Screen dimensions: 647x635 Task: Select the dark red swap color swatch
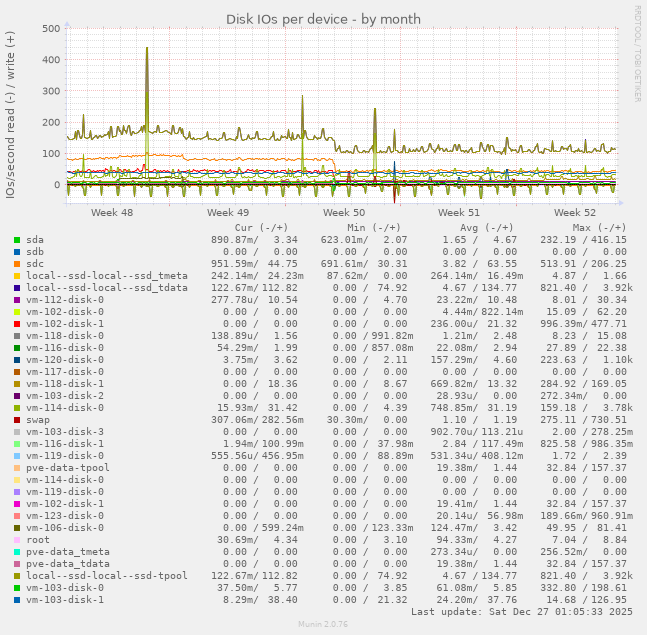click(17, 420)
